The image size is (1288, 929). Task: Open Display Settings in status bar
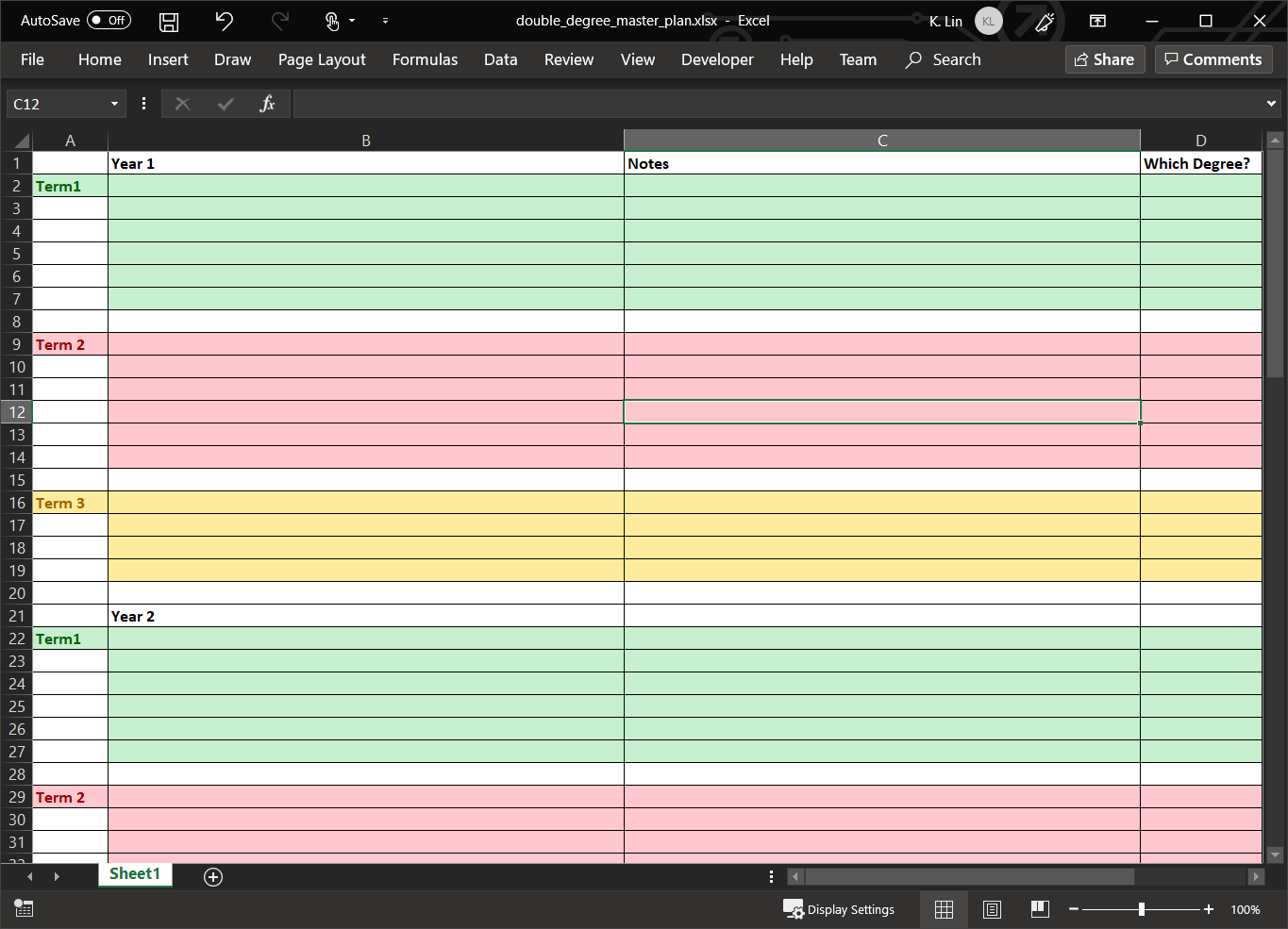(x=839, y=909)
